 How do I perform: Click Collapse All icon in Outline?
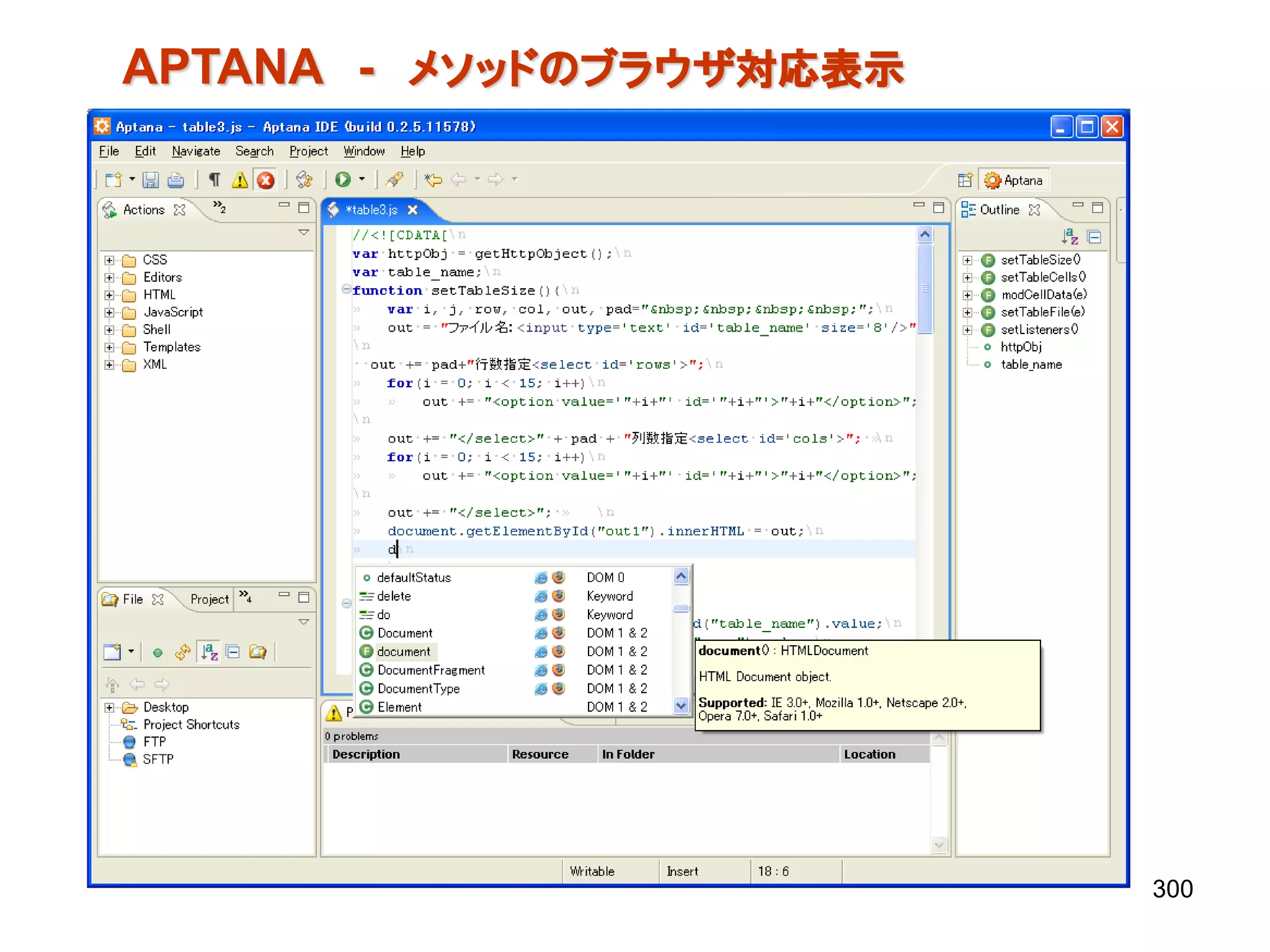[1095, 237]
